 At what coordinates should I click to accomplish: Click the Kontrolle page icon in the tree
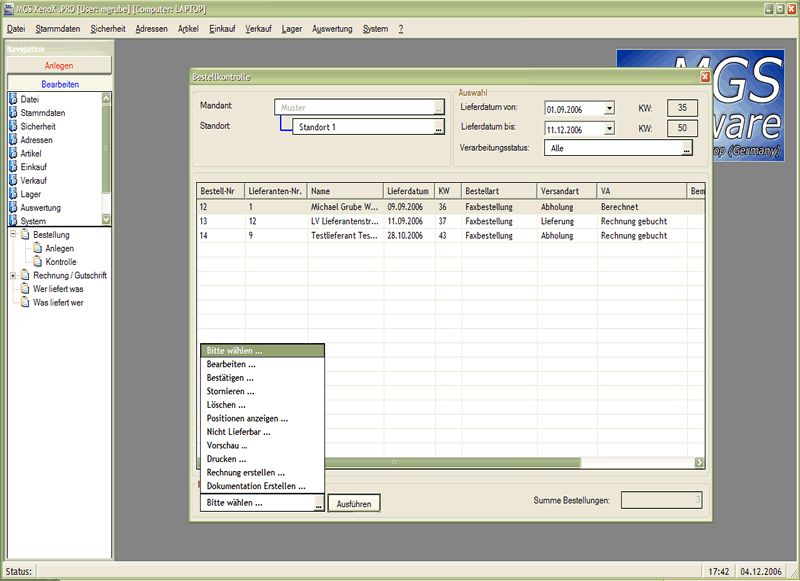tap(37, 262)
